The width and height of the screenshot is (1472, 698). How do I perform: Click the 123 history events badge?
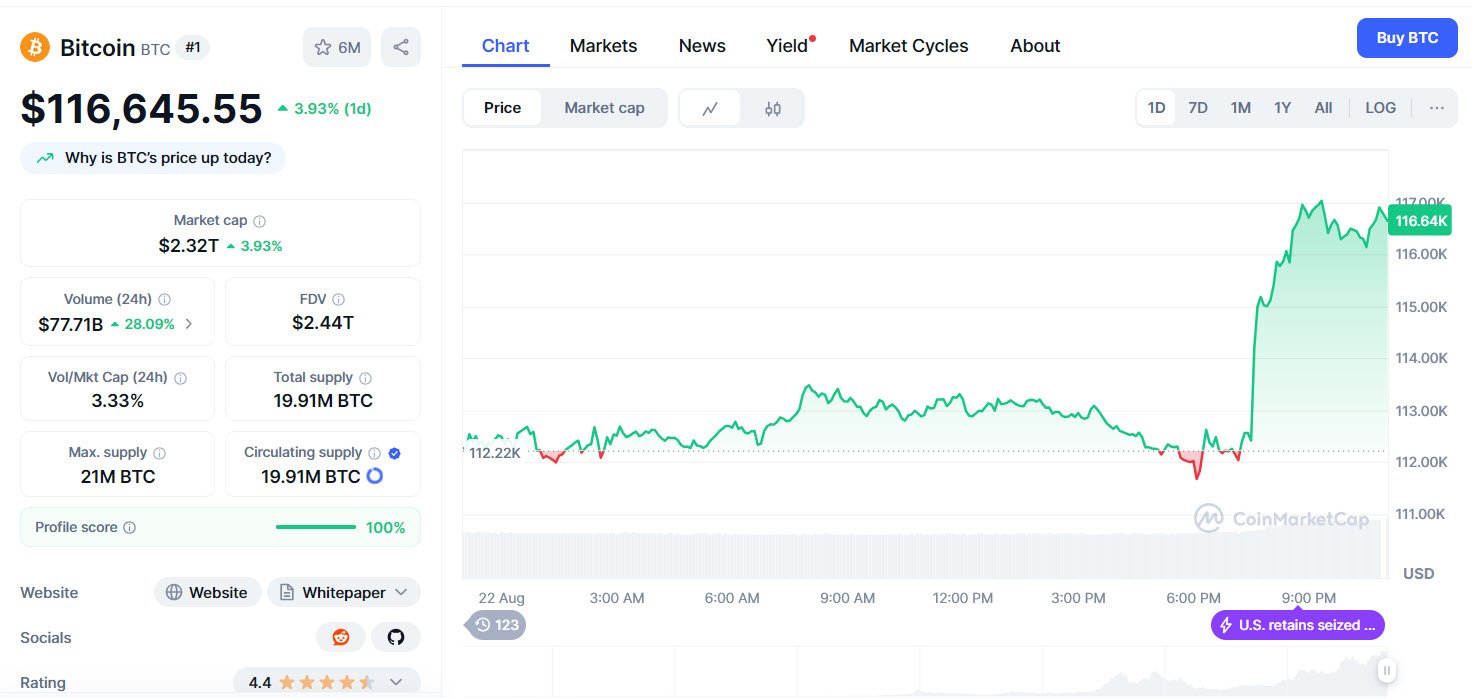(x=497, y=625)
